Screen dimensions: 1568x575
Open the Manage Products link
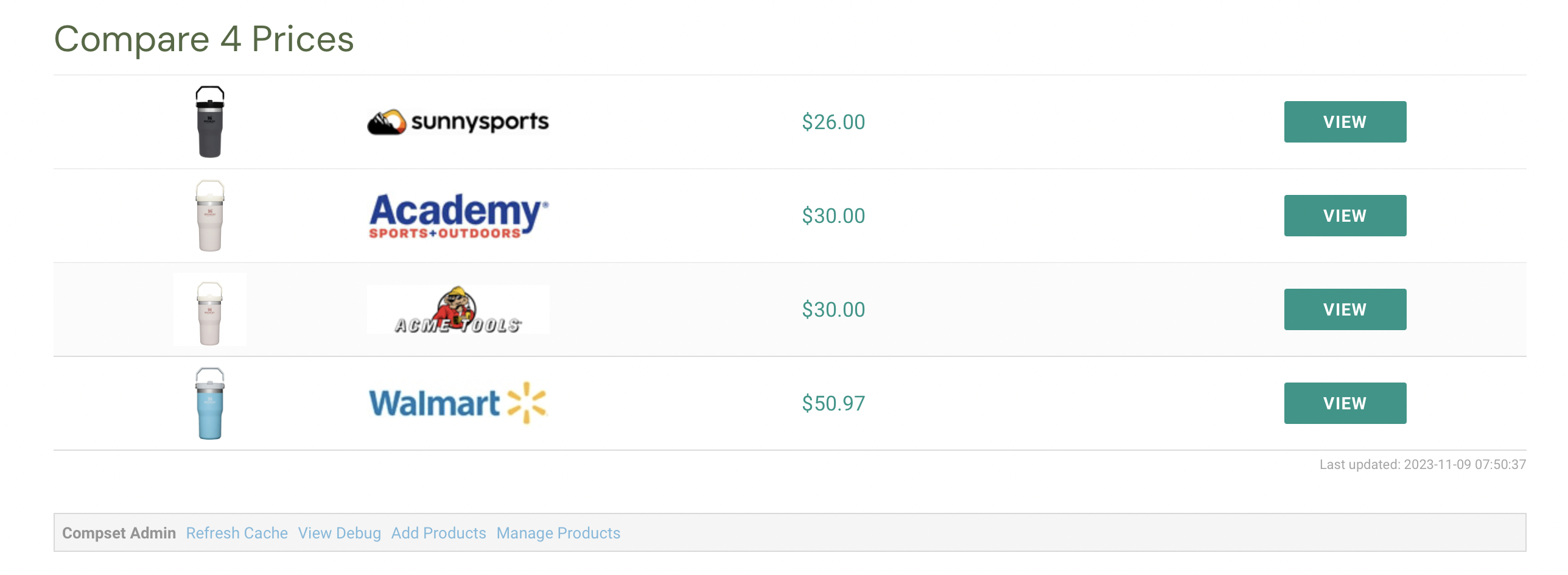[x=559, y=533]
